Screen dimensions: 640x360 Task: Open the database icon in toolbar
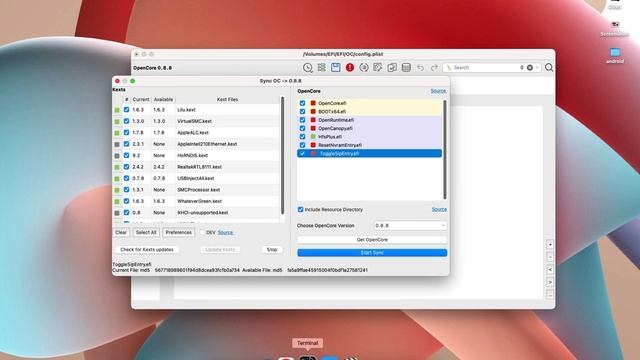click(406, 67)
